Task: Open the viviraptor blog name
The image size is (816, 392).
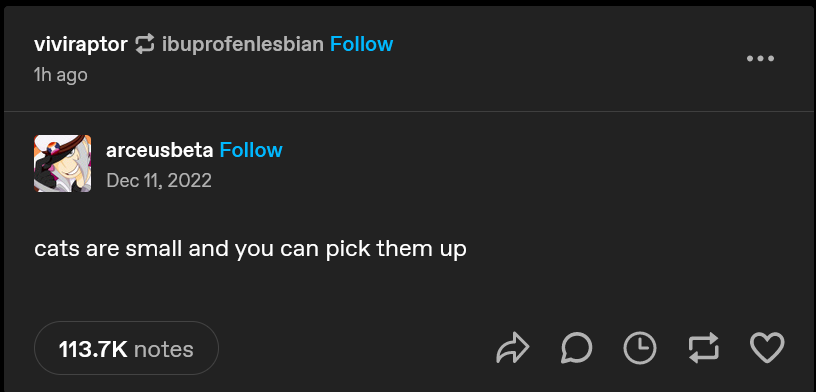Action: point(81,45)
